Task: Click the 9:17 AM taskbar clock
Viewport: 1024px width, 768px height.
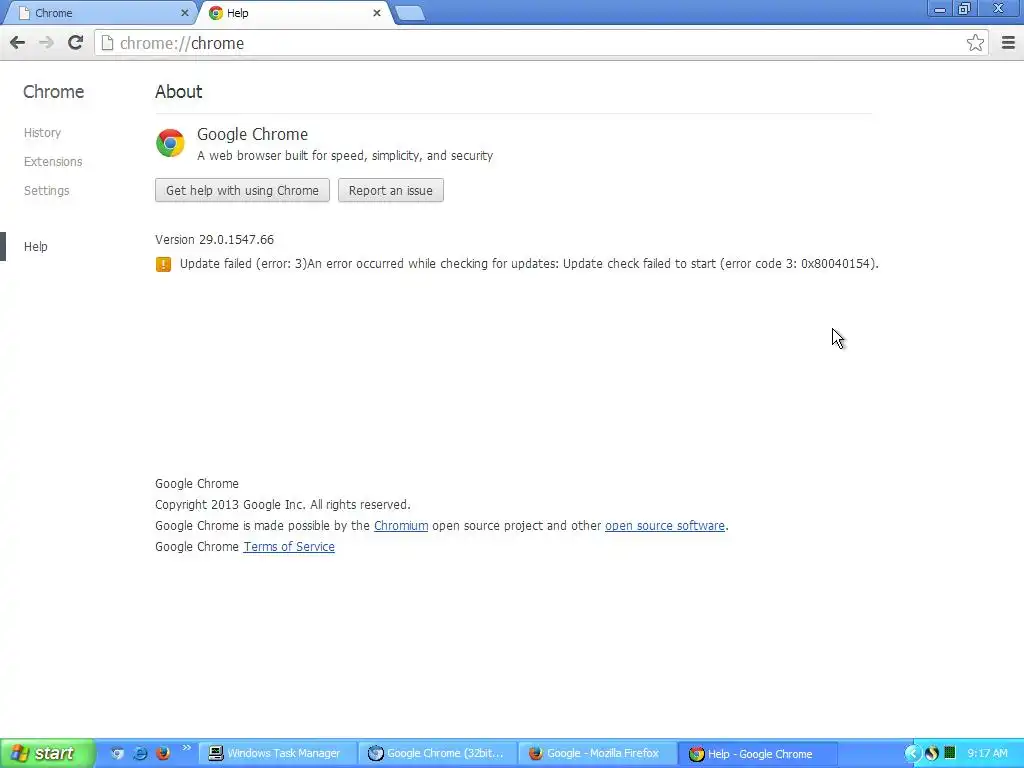Action: [x=987, y=753]
